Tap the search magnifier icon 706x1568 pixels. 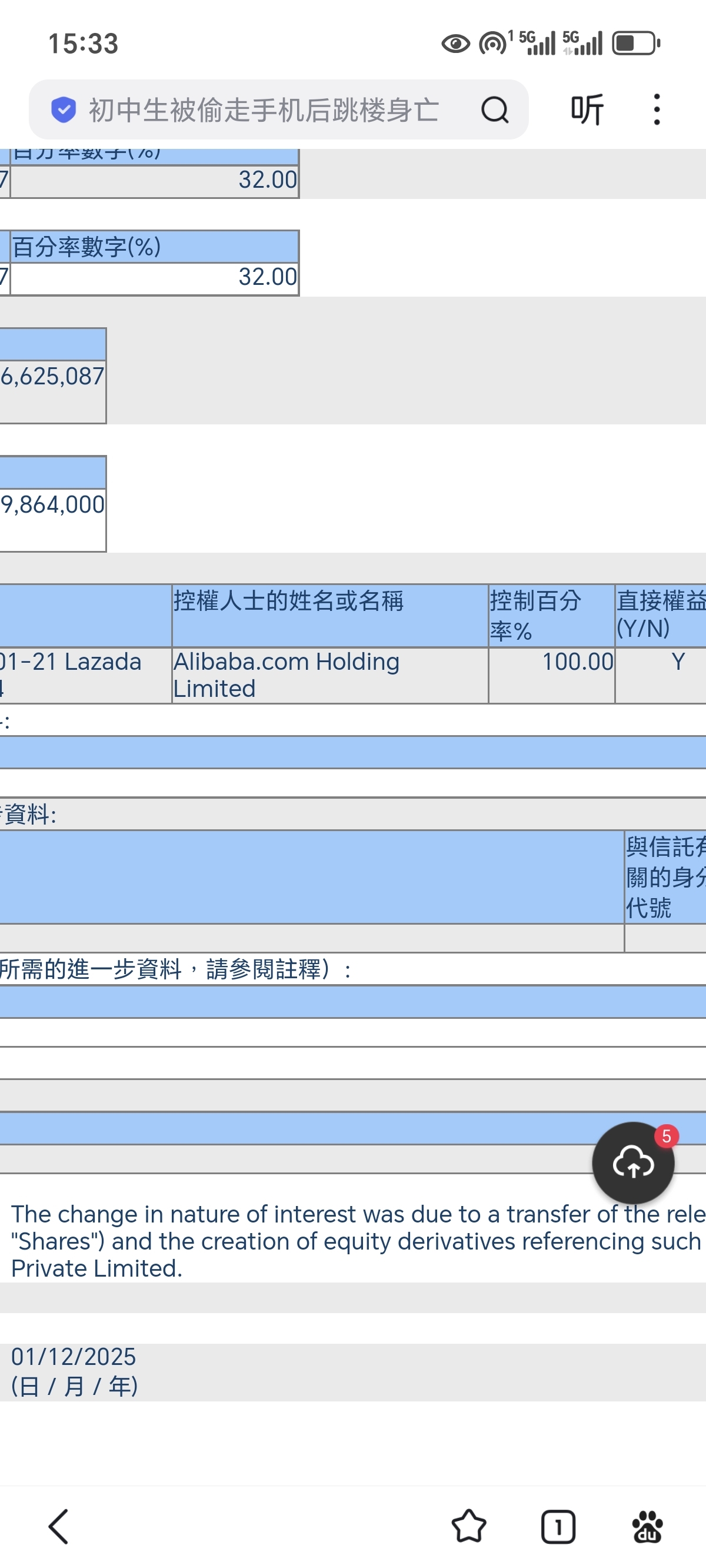(494, 110)
